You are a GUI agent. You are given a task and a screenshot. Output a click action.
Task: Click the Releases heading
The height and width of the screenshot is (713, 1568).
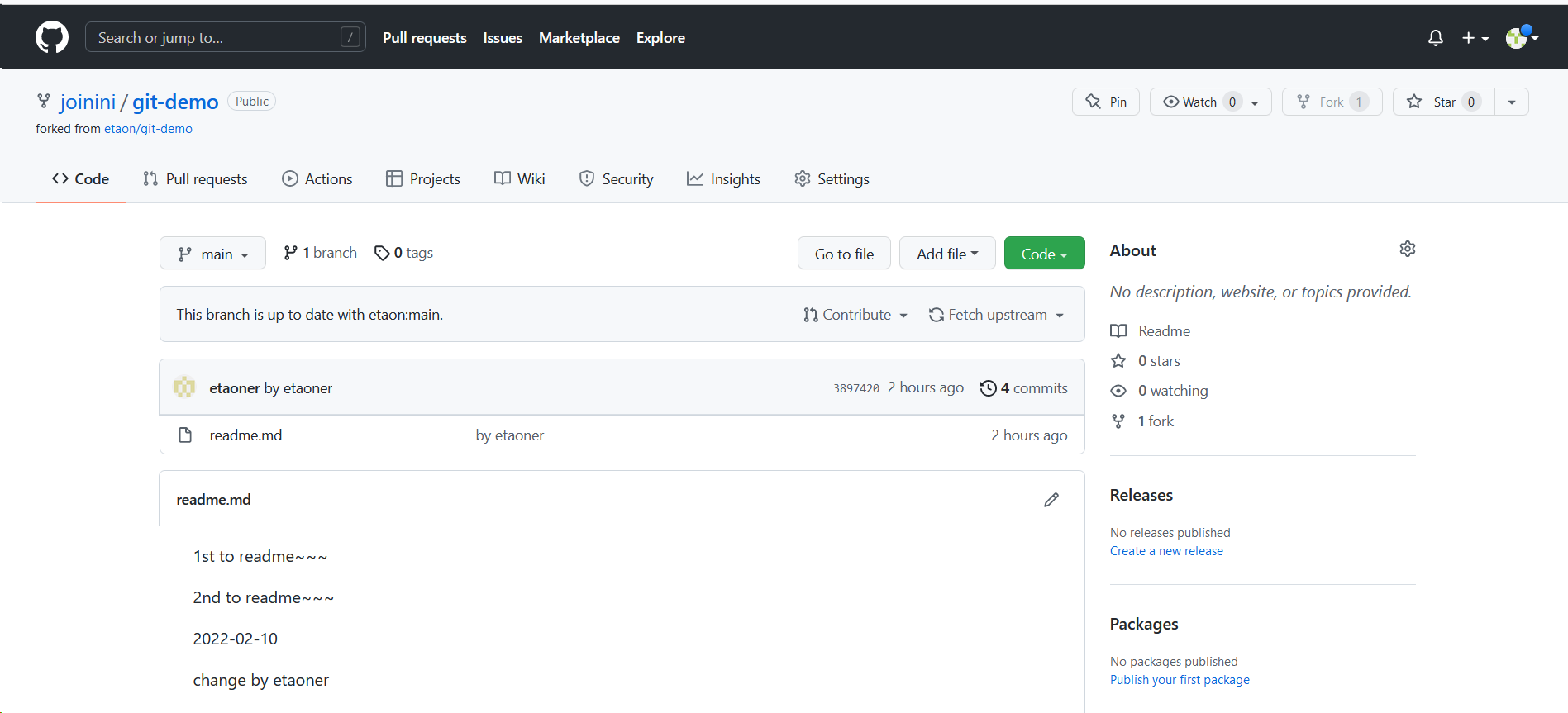click(x=1141, y=495)
